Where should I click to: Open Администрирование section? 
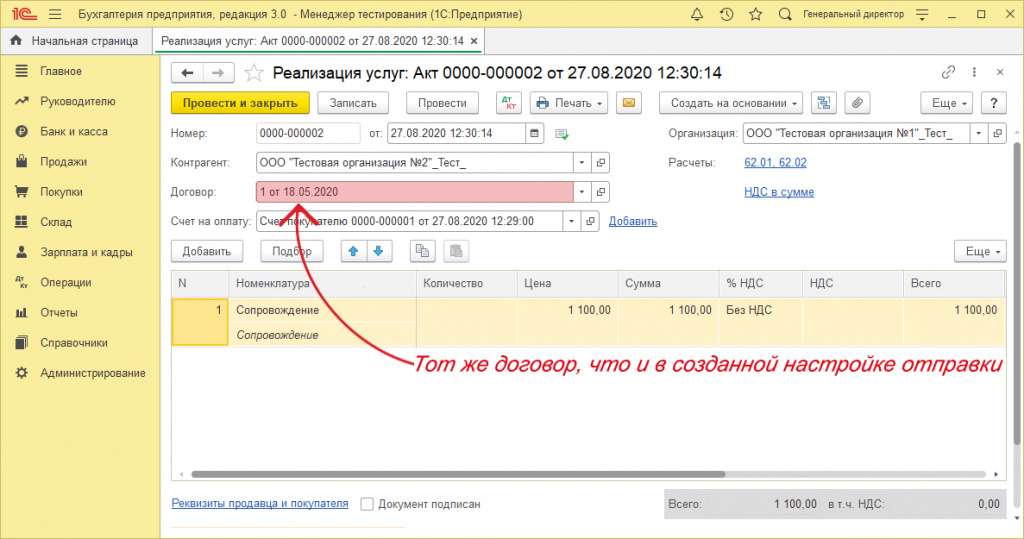tap(93, 372)
